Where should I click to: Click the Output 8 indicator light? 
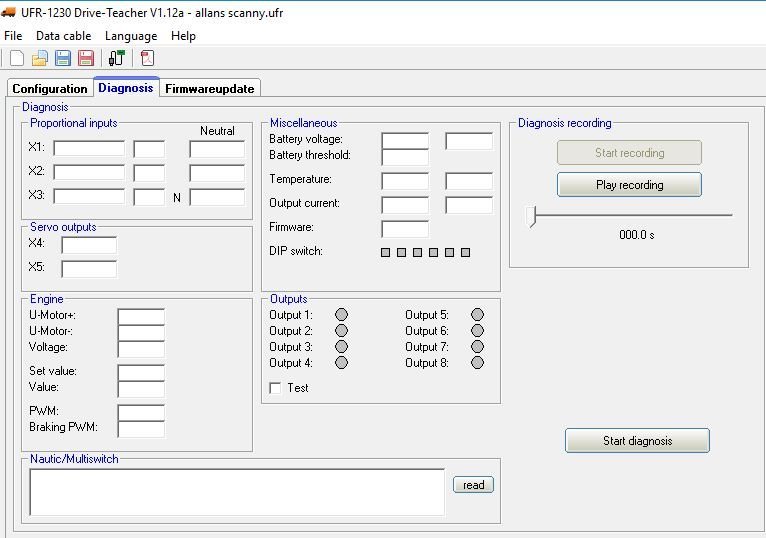coord(477,363)
